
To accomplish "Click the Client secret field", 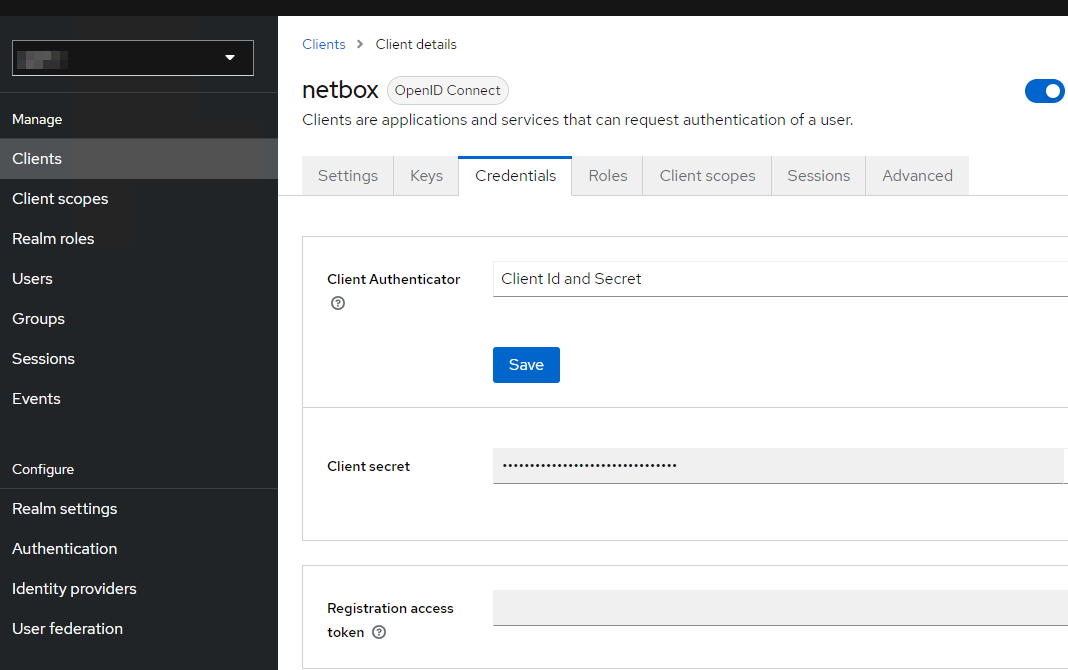I will tap(778, 466).
